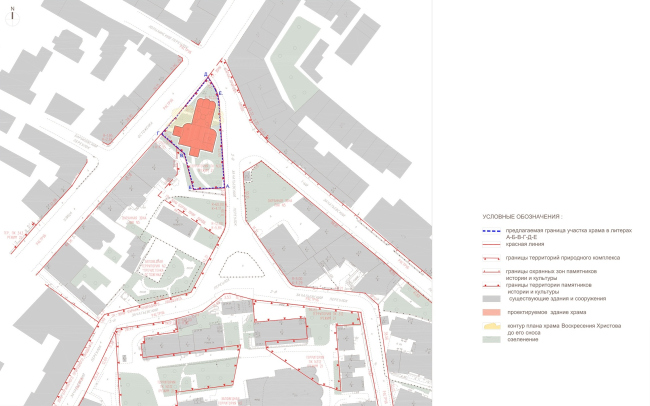650x406 pixels.
Task: Click boundary point Д on the plot
Action: click(x=207, y=75)
